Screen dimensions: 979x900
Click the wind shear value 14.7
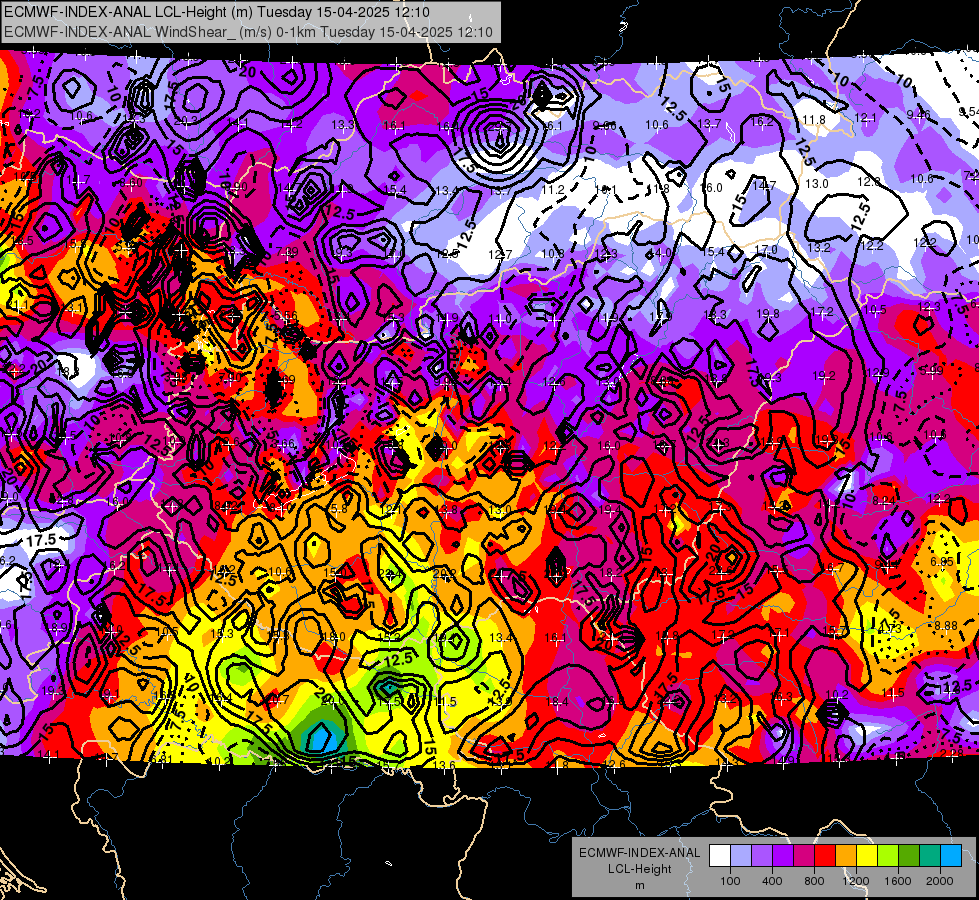tap(764, 185)
